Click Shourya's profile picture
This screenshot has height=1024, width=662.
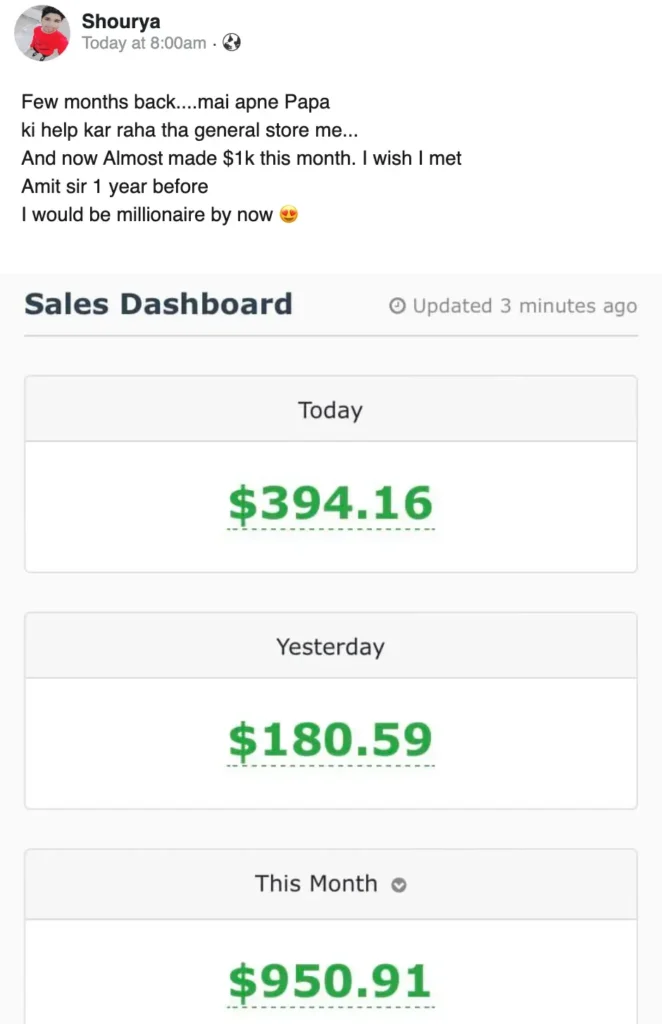tap(42, 32)
